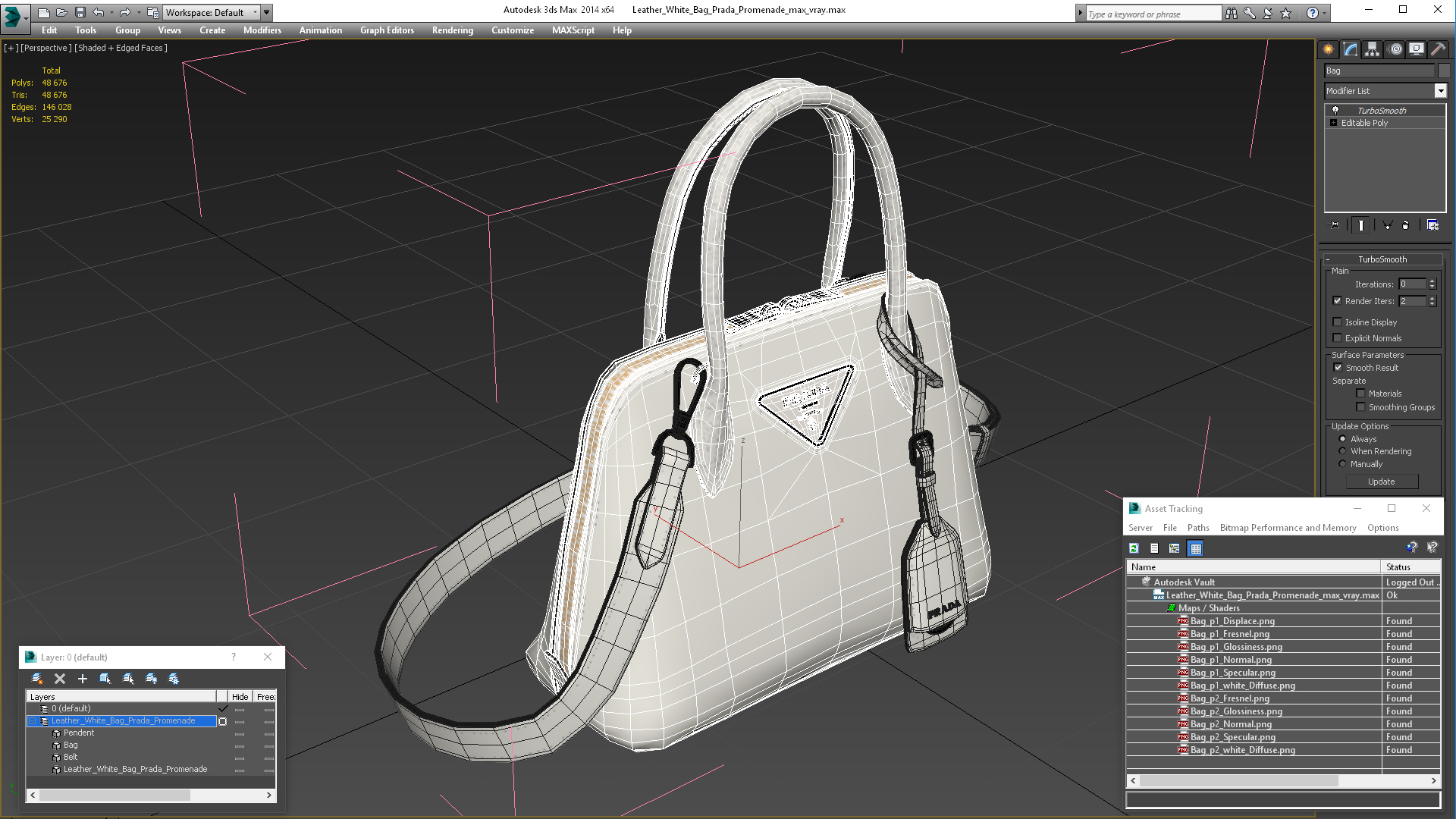Collapse the TurboSmooth rollout minus
1456x819 pixels.
(x=1328, y=259)
